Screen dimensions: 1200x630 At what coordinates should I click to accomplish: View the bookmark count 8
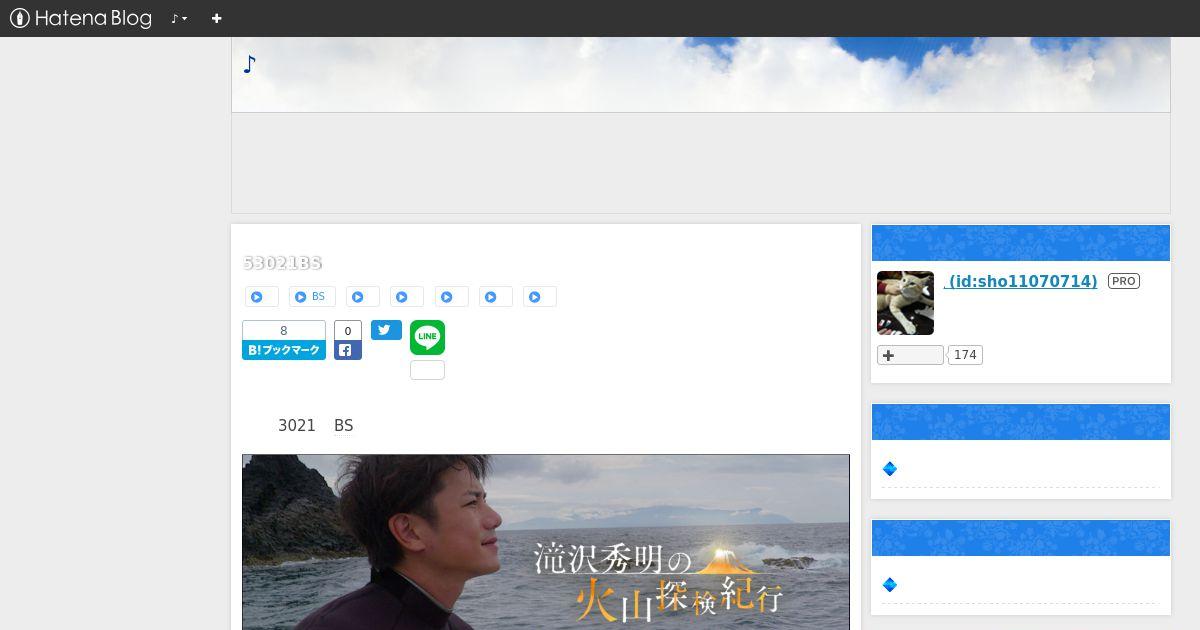pyautogui.click(x=284, y=331)
